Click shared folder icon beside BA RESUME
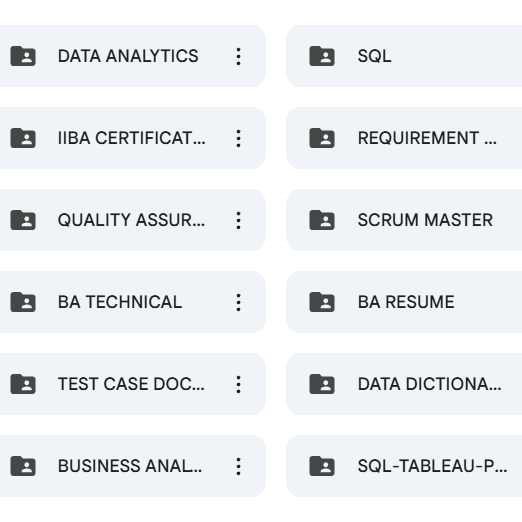The image size is (522, 522). (x=322, y=302)
